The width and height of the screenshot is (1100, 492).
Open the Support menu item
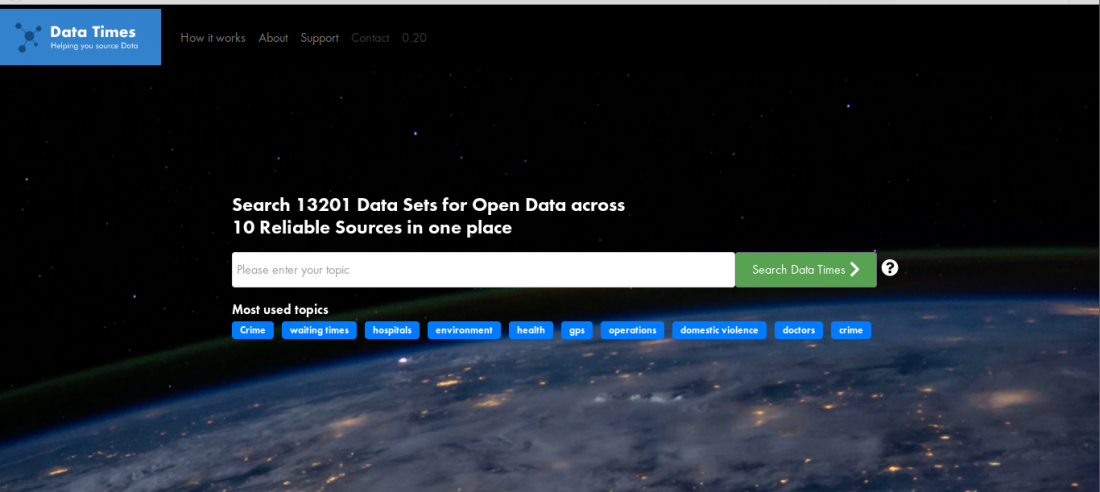click(x=319, y=38)
